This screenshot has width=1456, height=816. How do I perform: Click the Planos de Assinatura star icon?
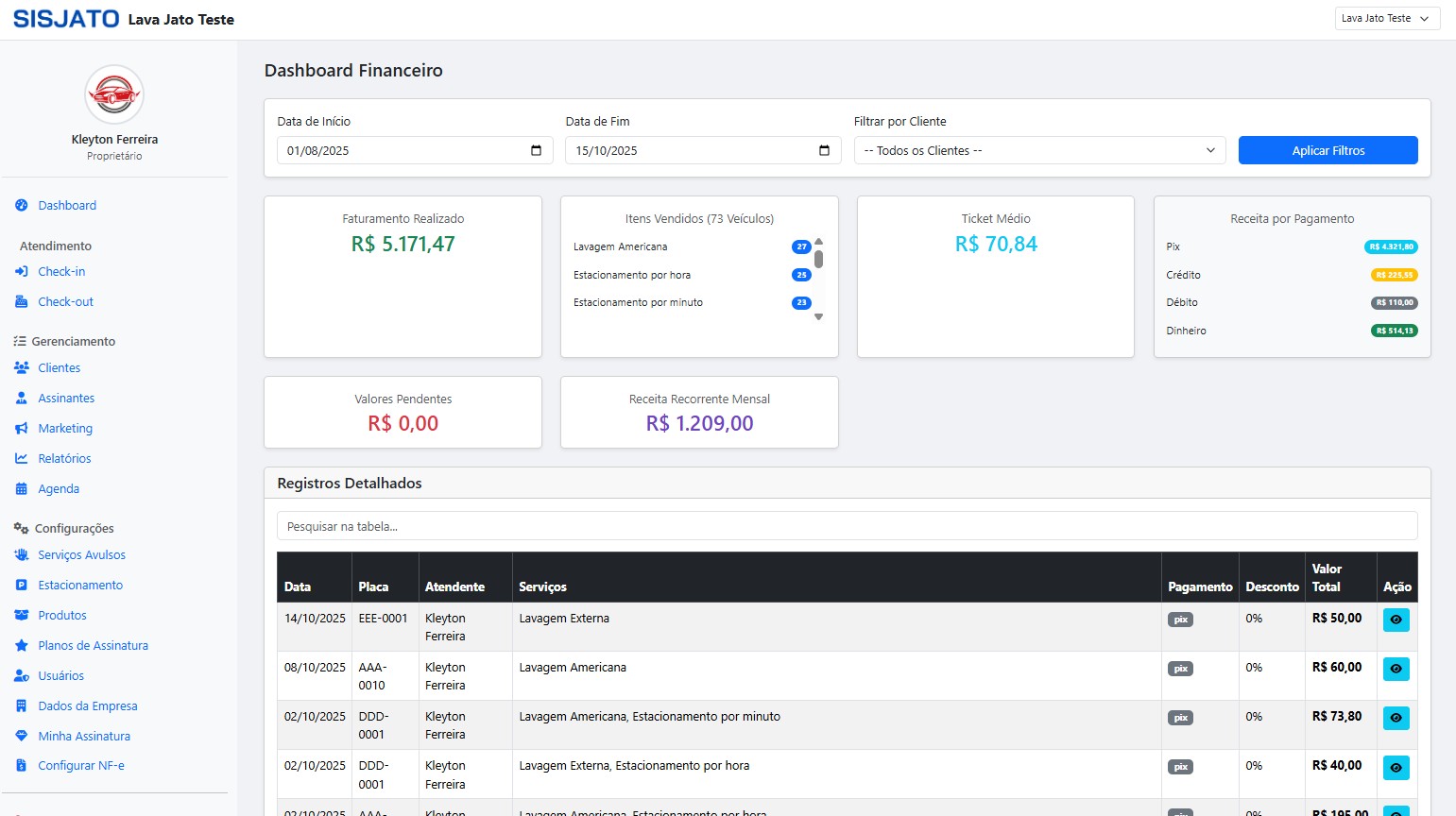point(22,646)
